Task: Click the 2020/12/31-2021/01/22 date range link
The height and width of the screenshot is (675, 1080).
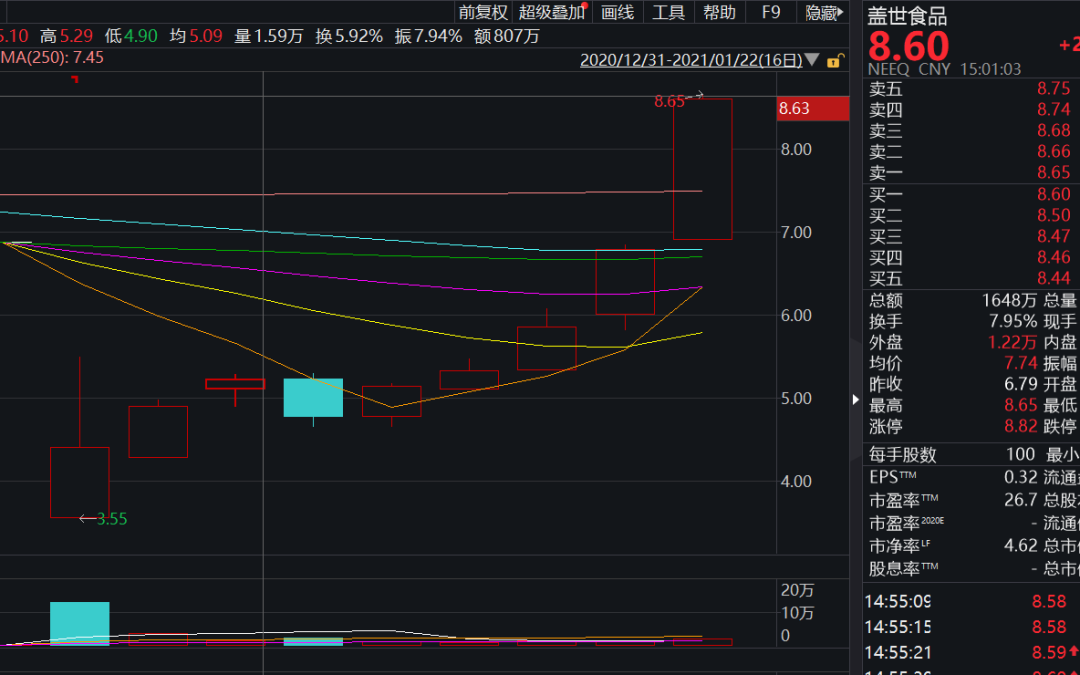Action: 691,60
